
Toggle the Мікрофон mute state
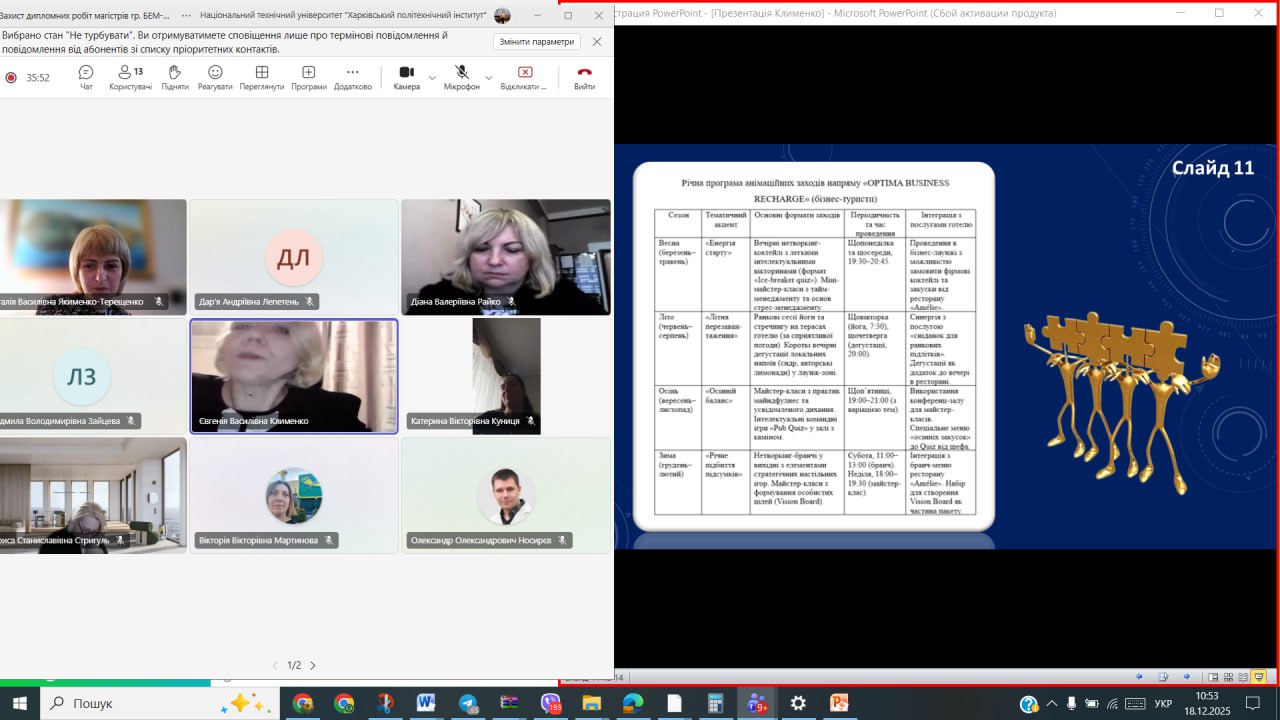(462, 77)
